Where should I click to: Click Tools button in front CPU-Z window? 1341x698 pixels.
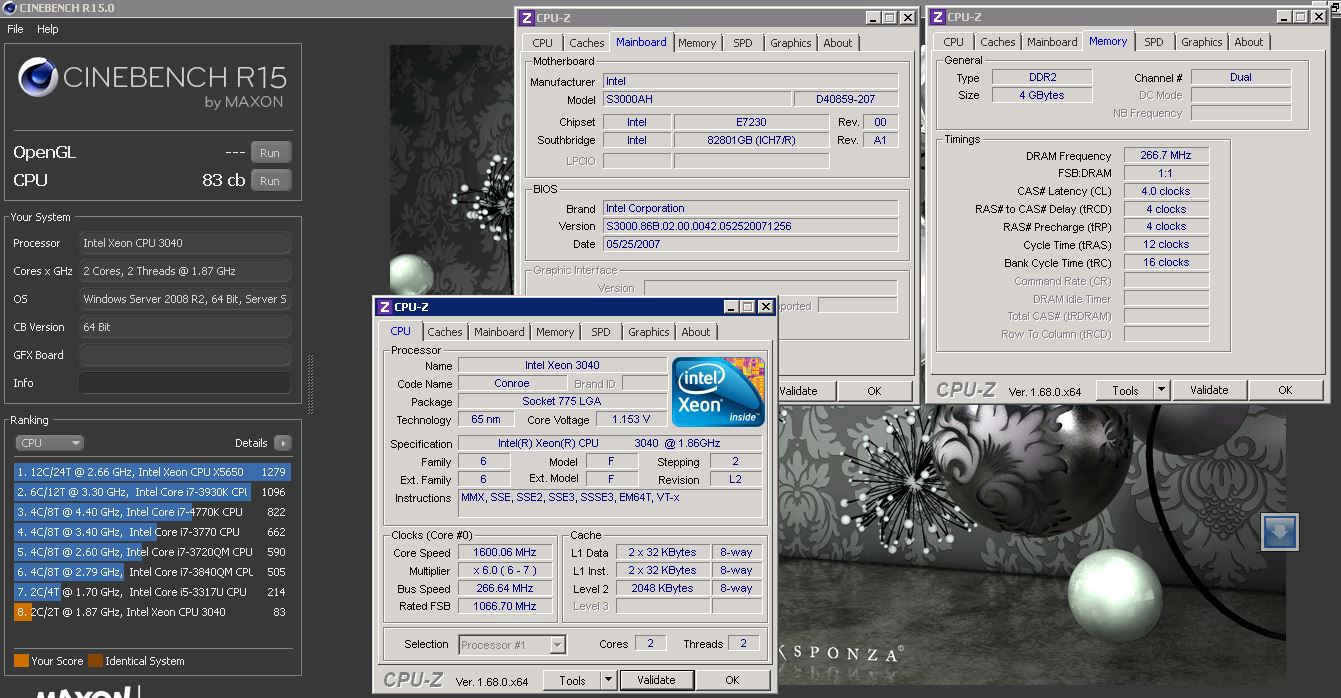(572, 680)
